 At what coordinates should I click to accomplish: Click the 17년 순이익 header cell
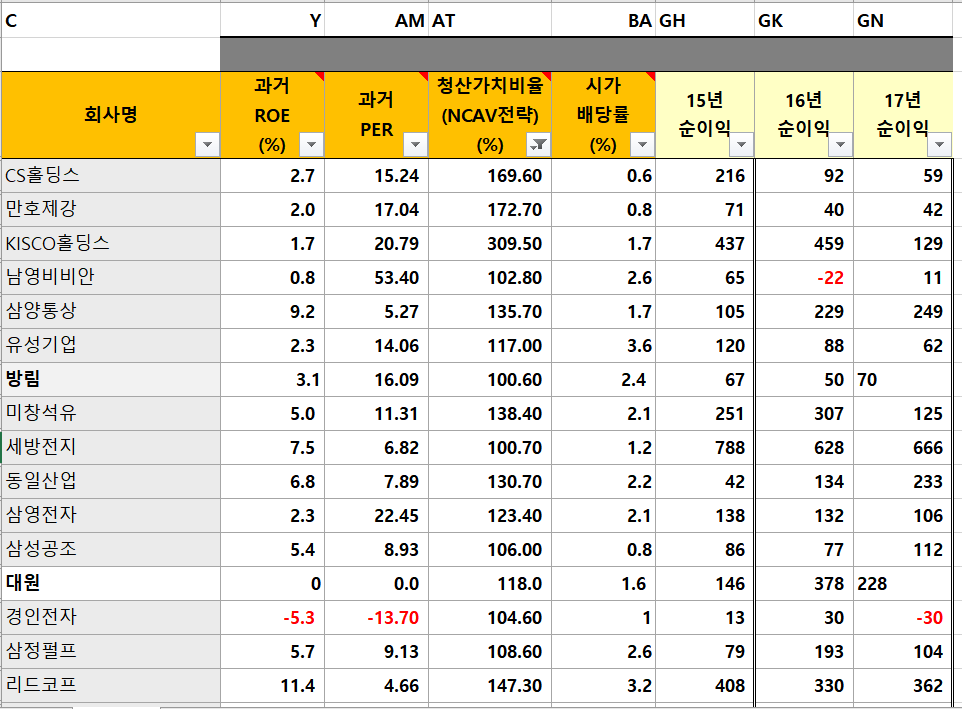(x=903, y=115)
